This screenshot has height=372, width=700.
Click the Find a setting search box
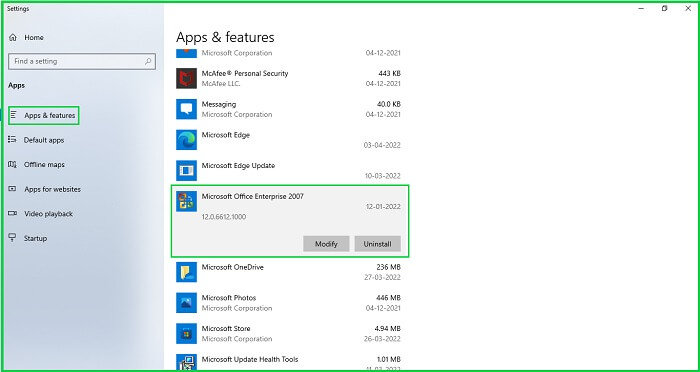click(x=82, y=62)
